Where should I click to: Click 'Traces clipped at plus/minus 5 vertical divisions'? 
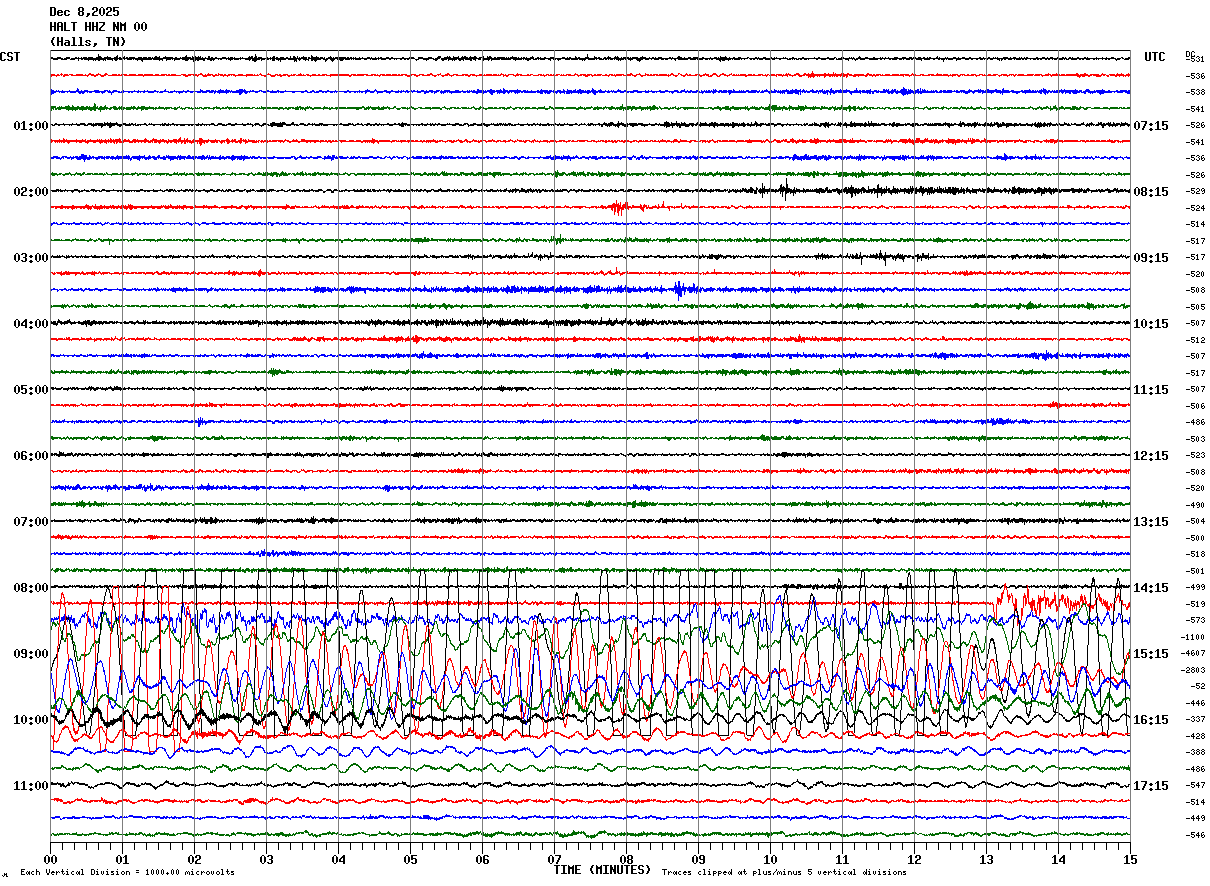(x=784, y=873)
